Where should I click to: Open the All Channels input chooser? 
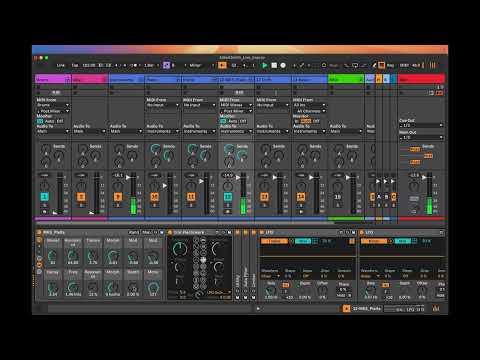pyautogui.click(x=309, y=111)
